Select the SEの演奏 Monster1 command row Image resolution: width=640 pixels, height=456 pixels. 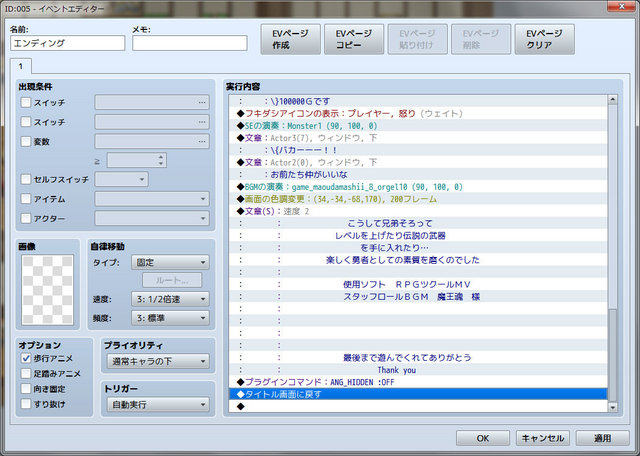(418, 126)
